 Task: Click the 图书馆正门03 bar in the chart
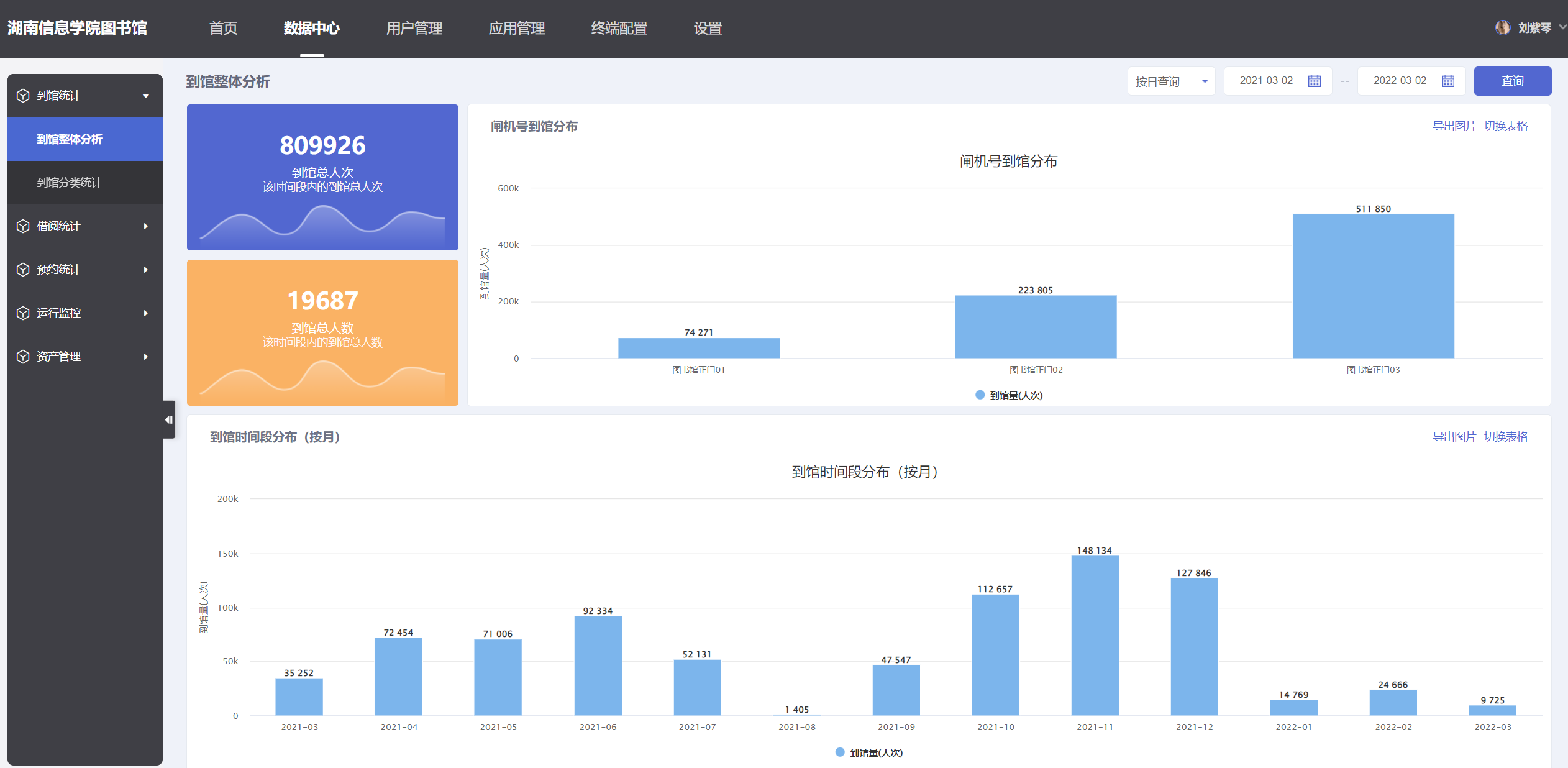1373,286
